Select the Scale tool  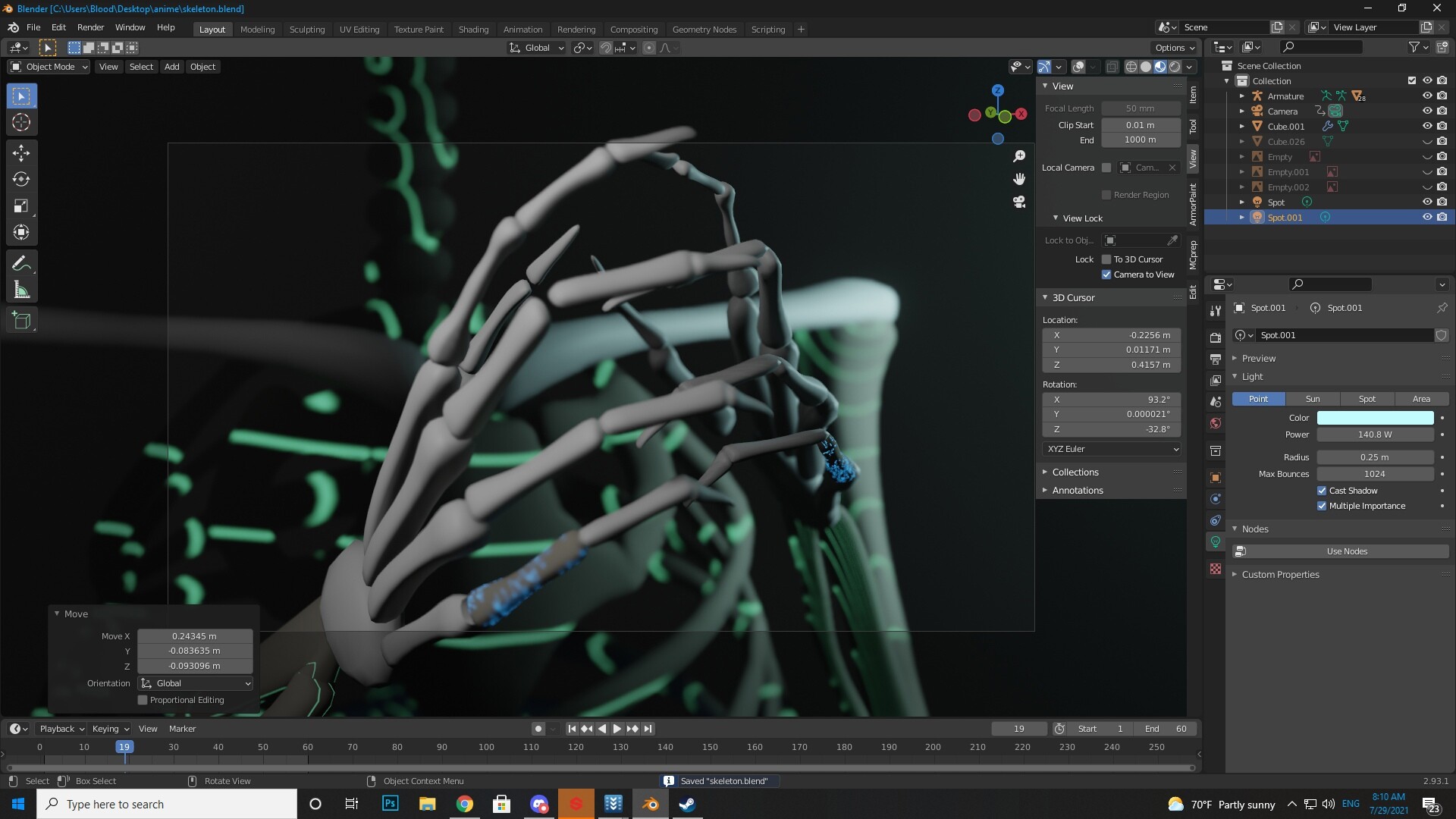tap(21, 206)
